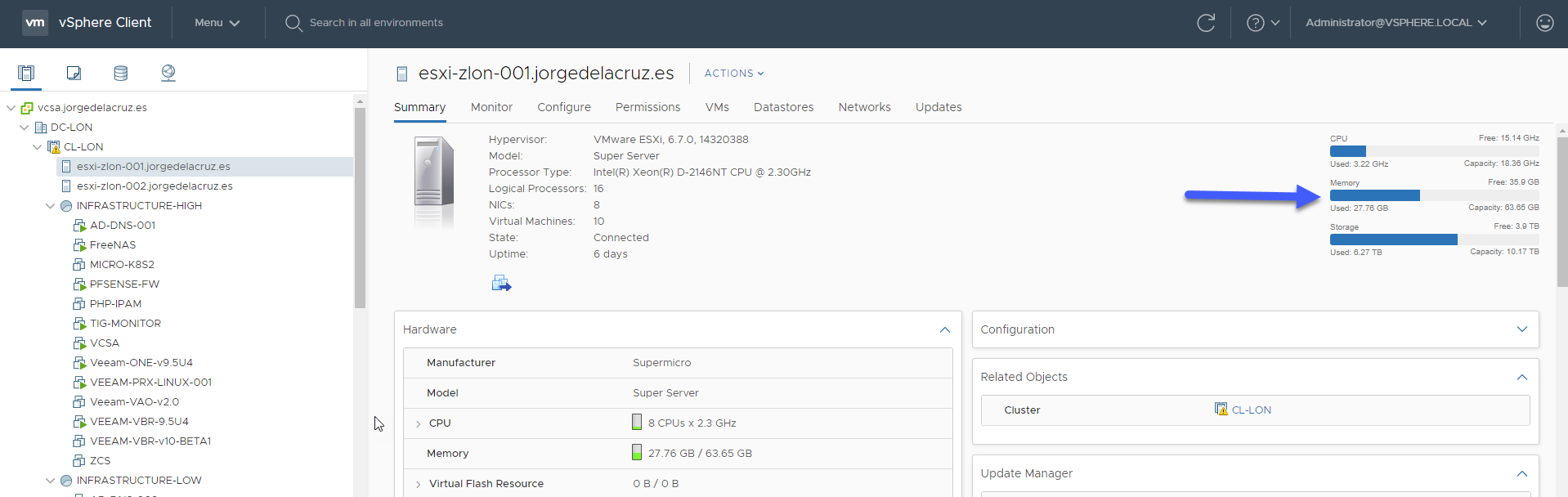This screenshot has height=497, width=1568.
Task: Switch to the Datastores tab
Action: 783,107
